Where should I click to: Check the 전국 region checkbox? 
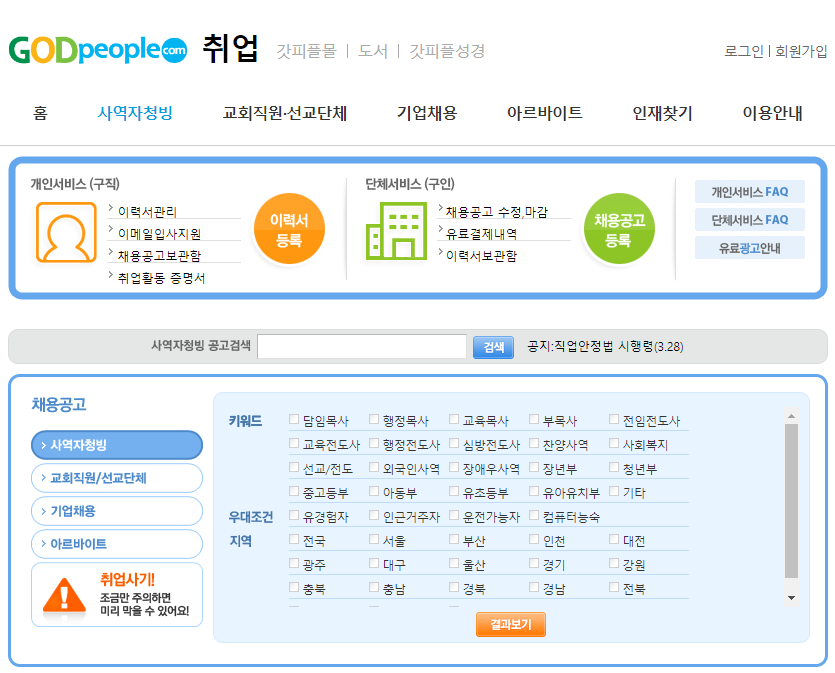click(x=294, y=539)
